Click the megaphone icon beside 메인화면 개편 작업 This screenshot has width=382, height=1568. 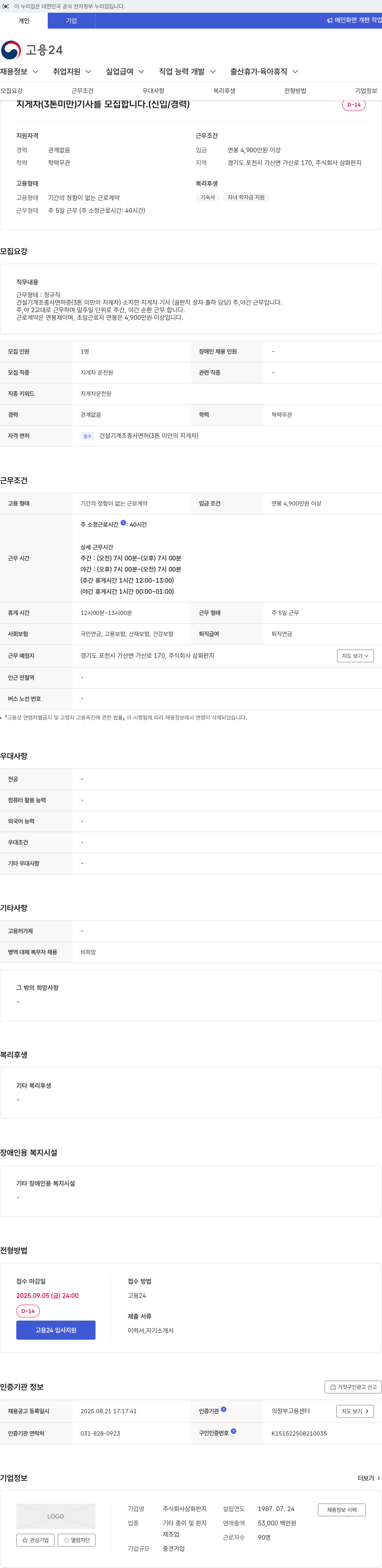(x=329, y=21)
